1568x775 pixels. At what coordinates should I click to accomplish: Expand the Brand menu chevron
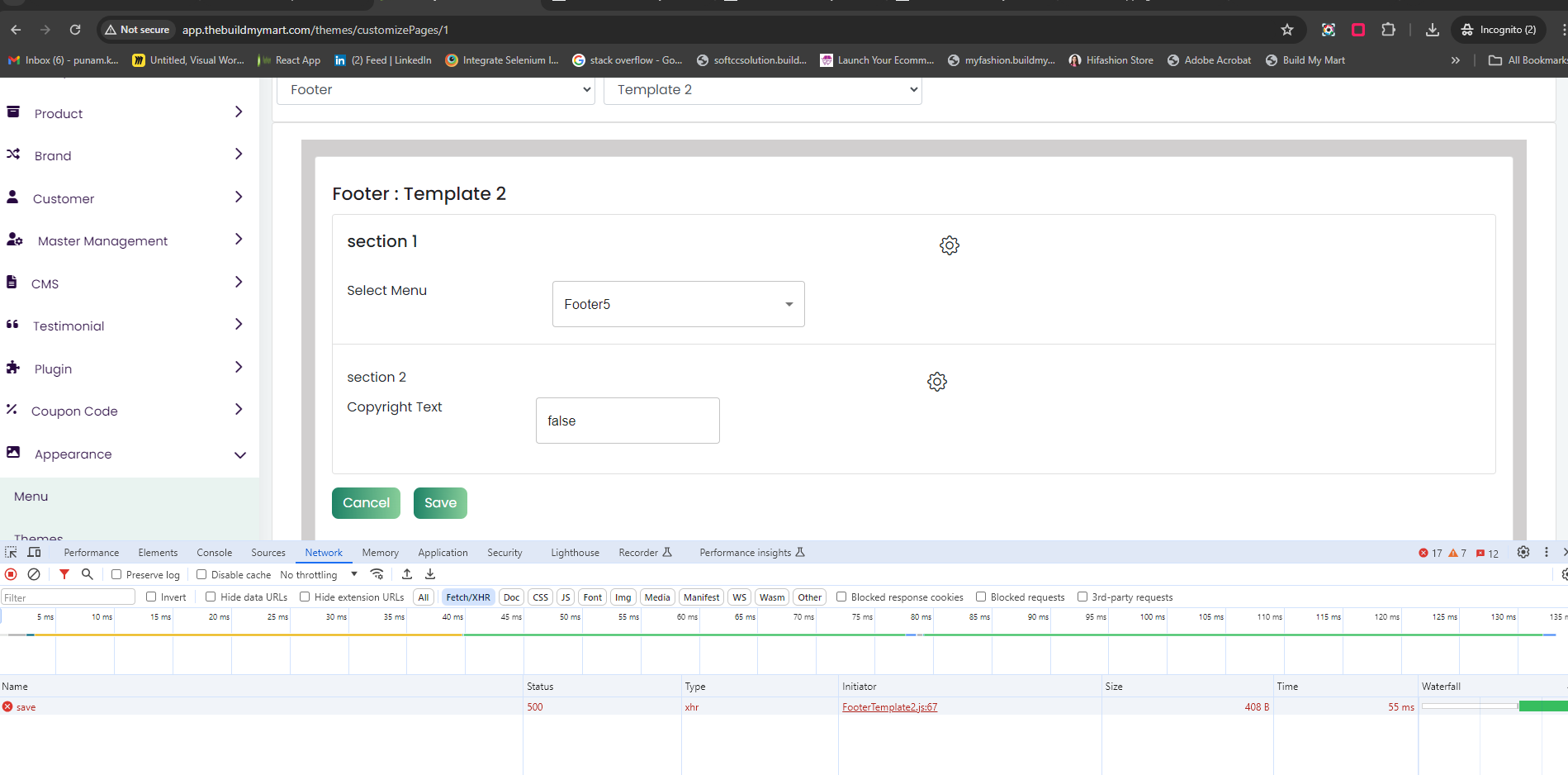tap(239, 154)
